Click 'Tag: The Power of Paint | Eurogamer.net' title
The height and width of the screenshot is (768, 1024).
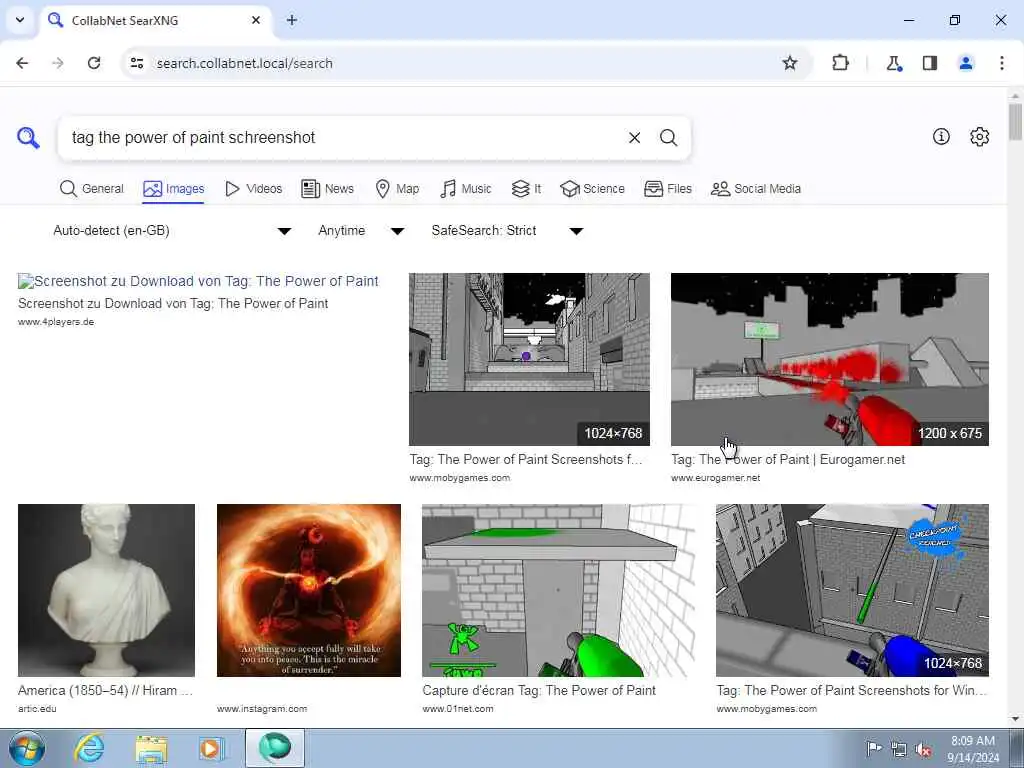788,460
